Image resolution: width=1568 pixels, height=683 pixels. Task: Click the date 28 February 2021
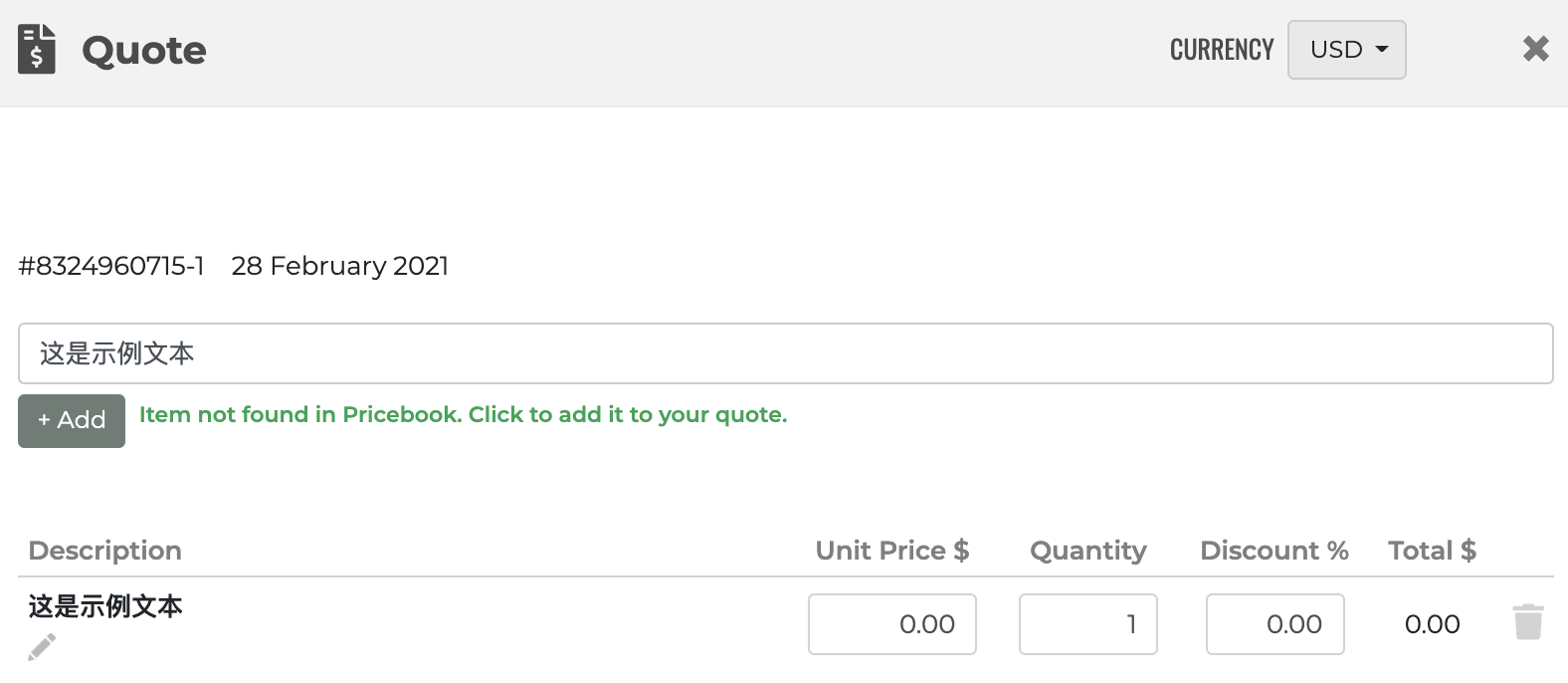tap(339, 266)
